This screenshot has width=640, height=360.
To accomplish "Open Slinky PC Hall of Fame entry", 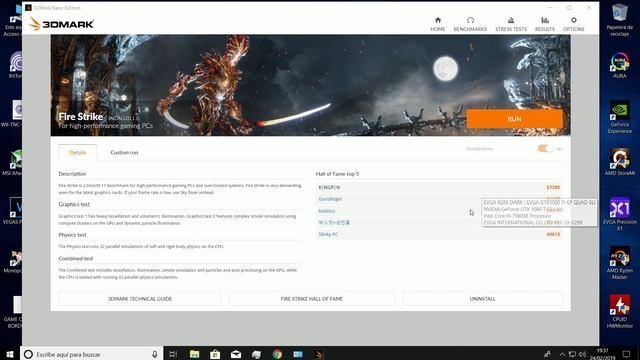I will tap(328, 235).
